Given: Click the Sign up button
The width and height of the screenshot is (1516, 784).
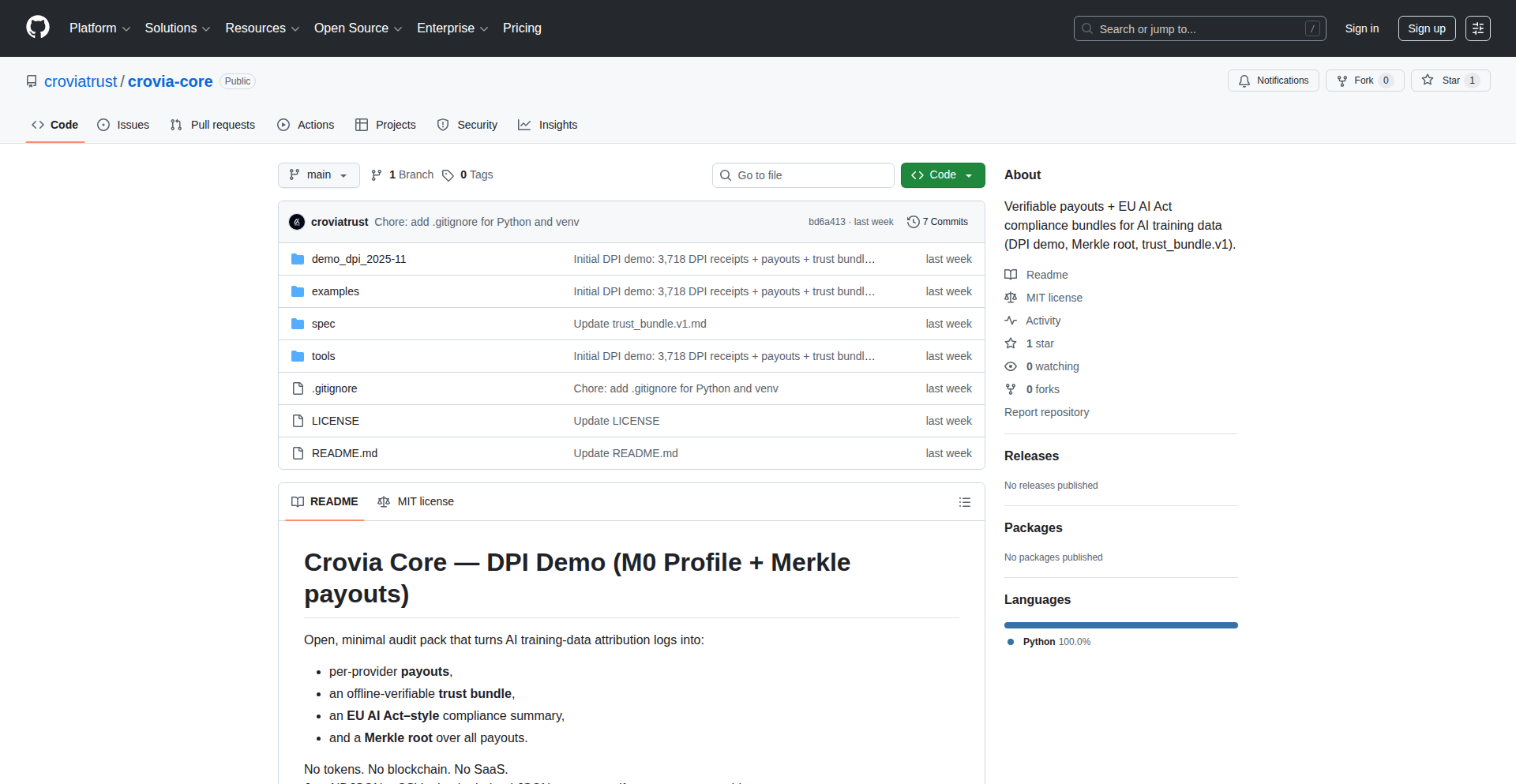Looking at the screenshot, I should pos(1426,28).
